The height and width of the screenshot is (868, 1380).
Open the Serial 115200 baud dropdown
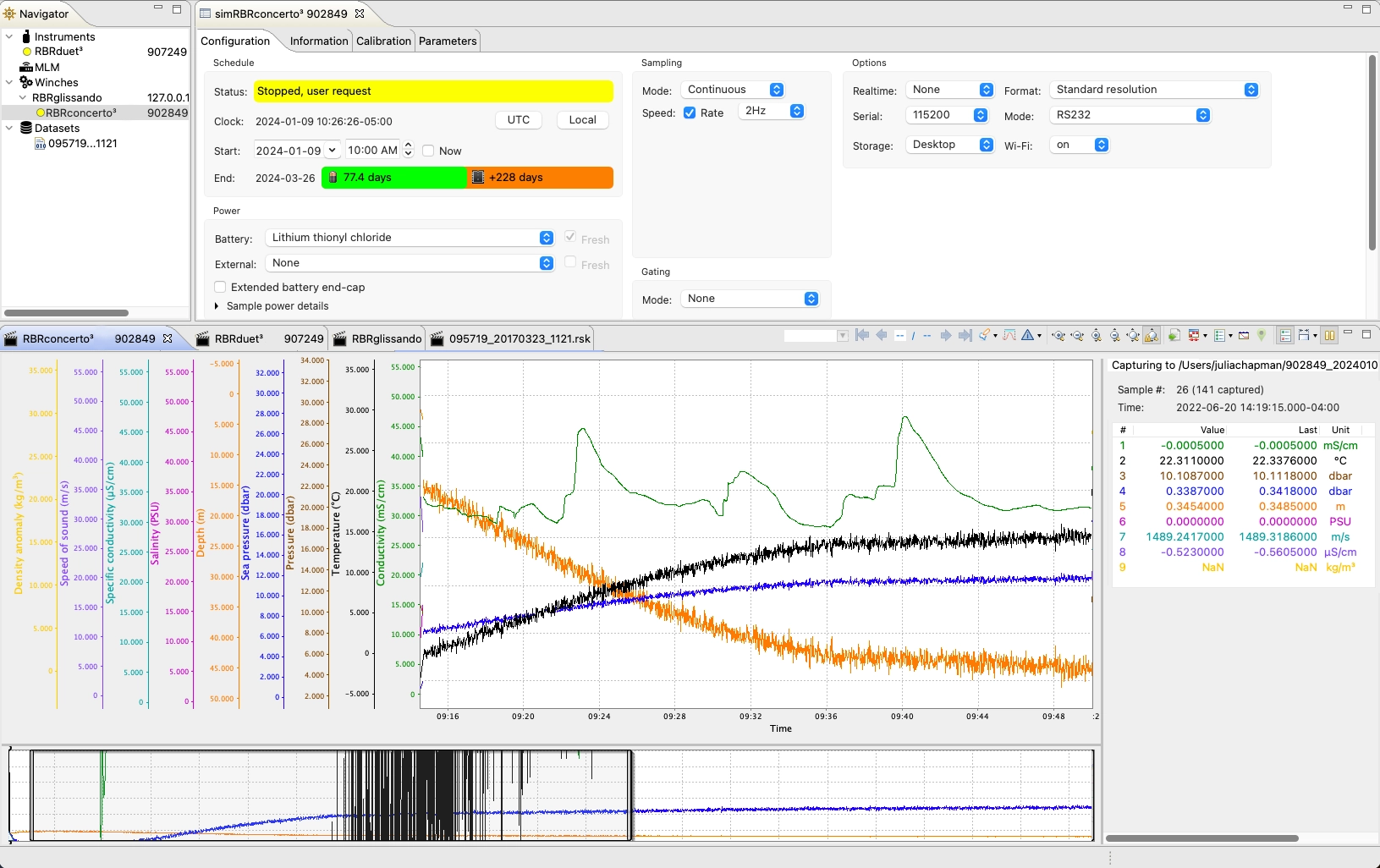pos(947,115)
